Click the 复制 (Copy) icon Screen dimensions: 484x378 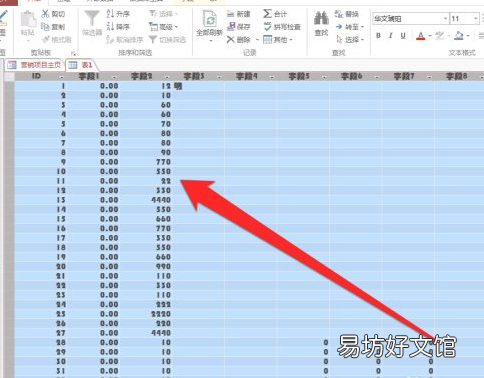point(45,27)
